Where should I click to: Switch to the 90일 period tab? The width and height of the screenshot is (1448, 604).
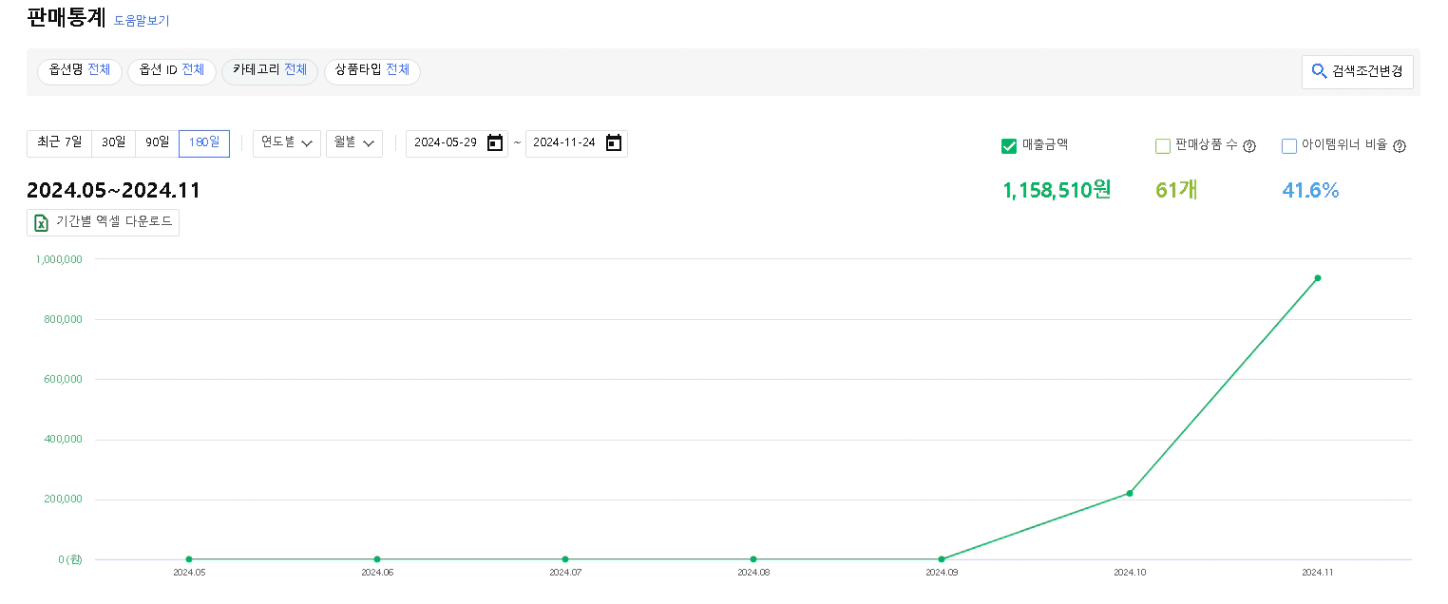[x=157, y=143]
